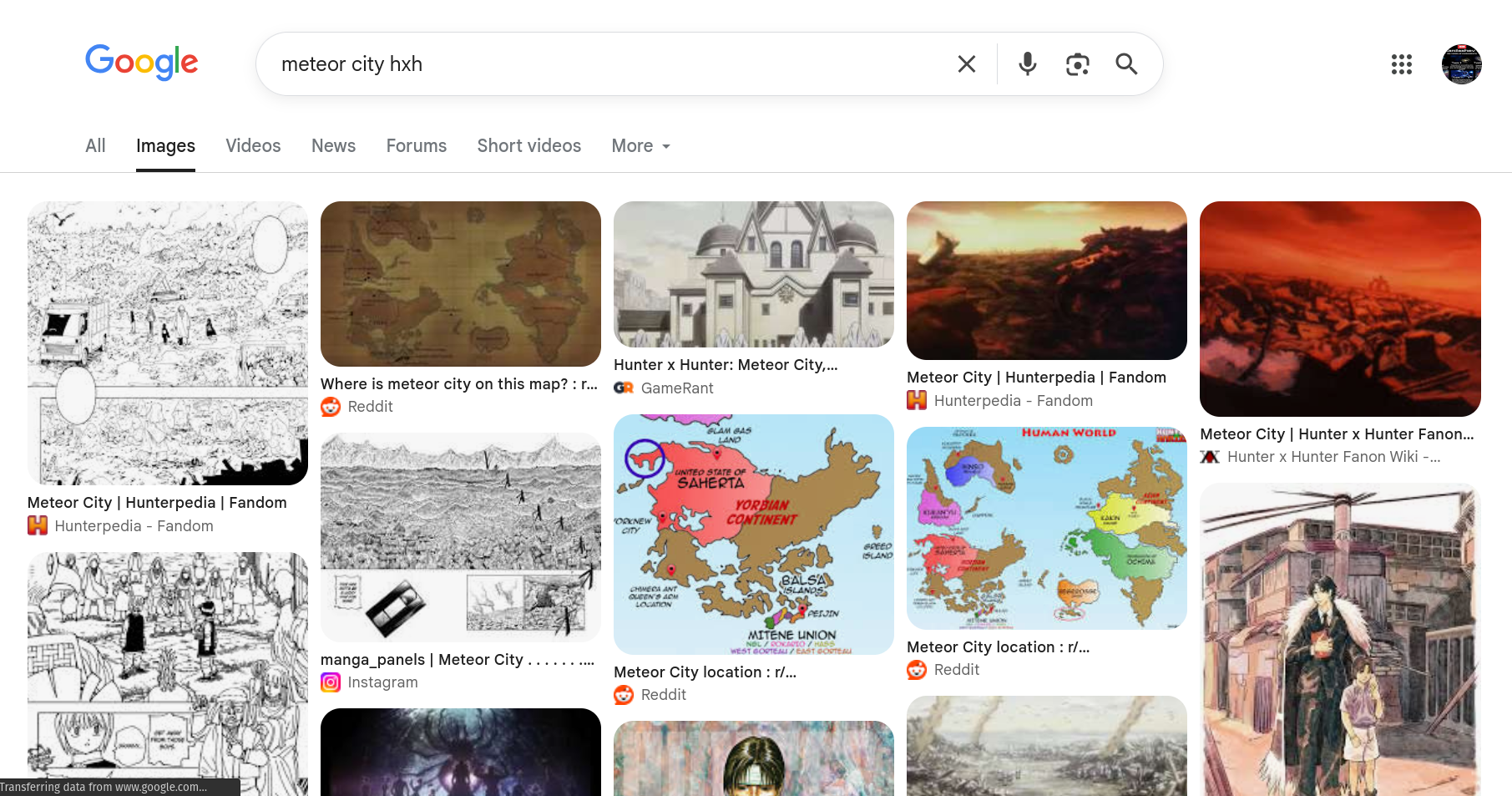Open Meteor City Hunterpedia link under red sunset image
The height and width of the screenshot is (796, 1512).
1036,378
